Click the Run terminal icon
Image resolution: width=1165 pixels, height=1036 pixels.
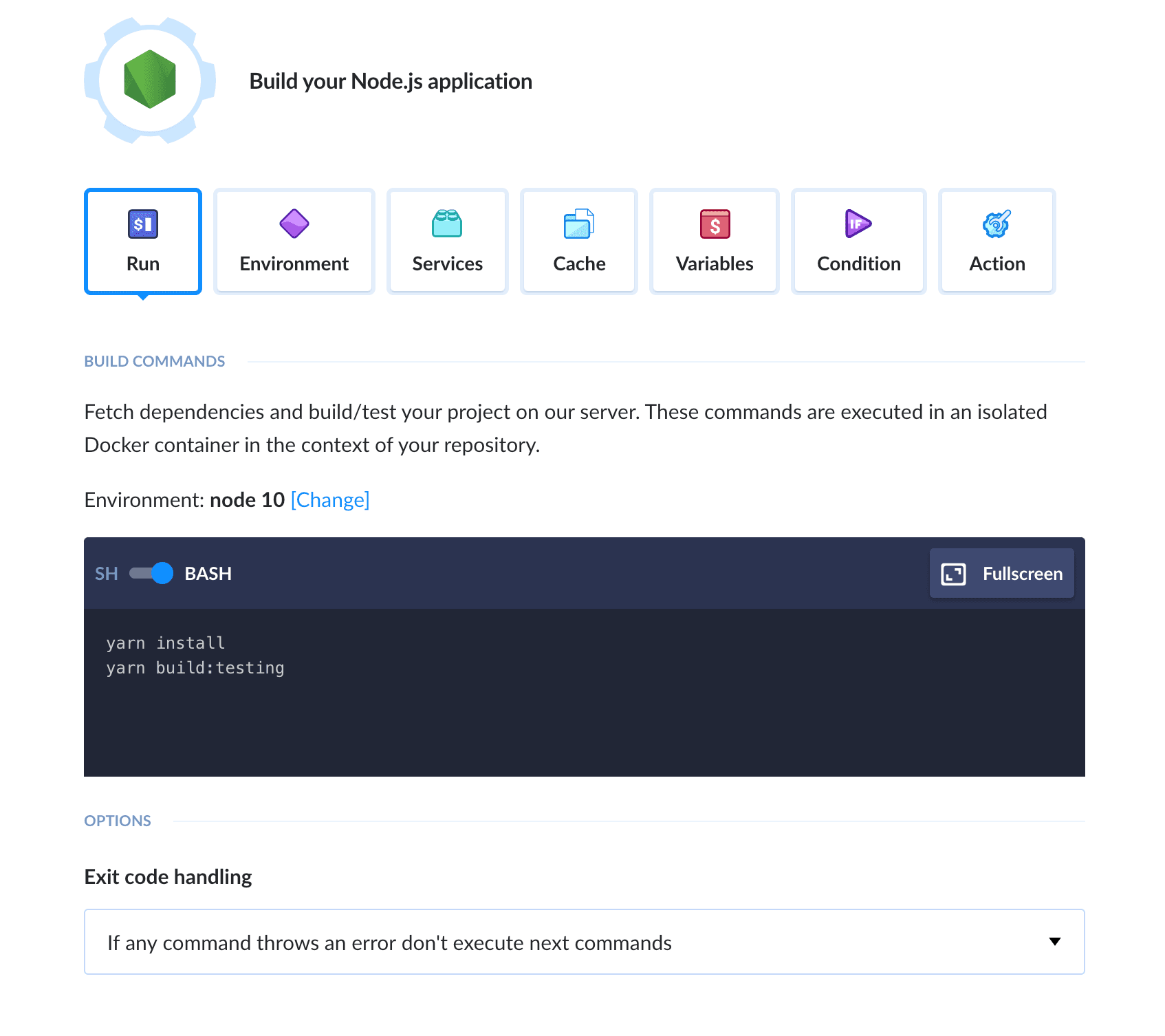[x=143, y=224]
